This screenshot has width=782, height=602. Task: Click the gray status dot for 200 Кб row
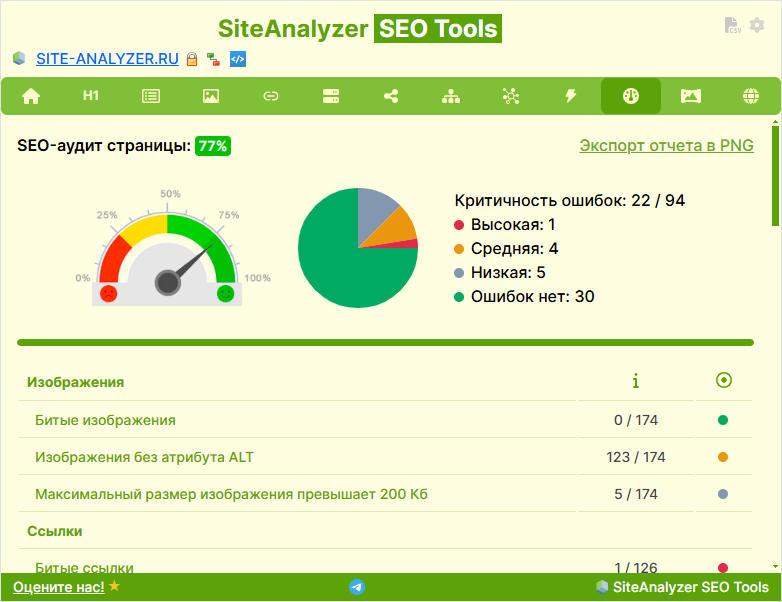pos(723,494)
